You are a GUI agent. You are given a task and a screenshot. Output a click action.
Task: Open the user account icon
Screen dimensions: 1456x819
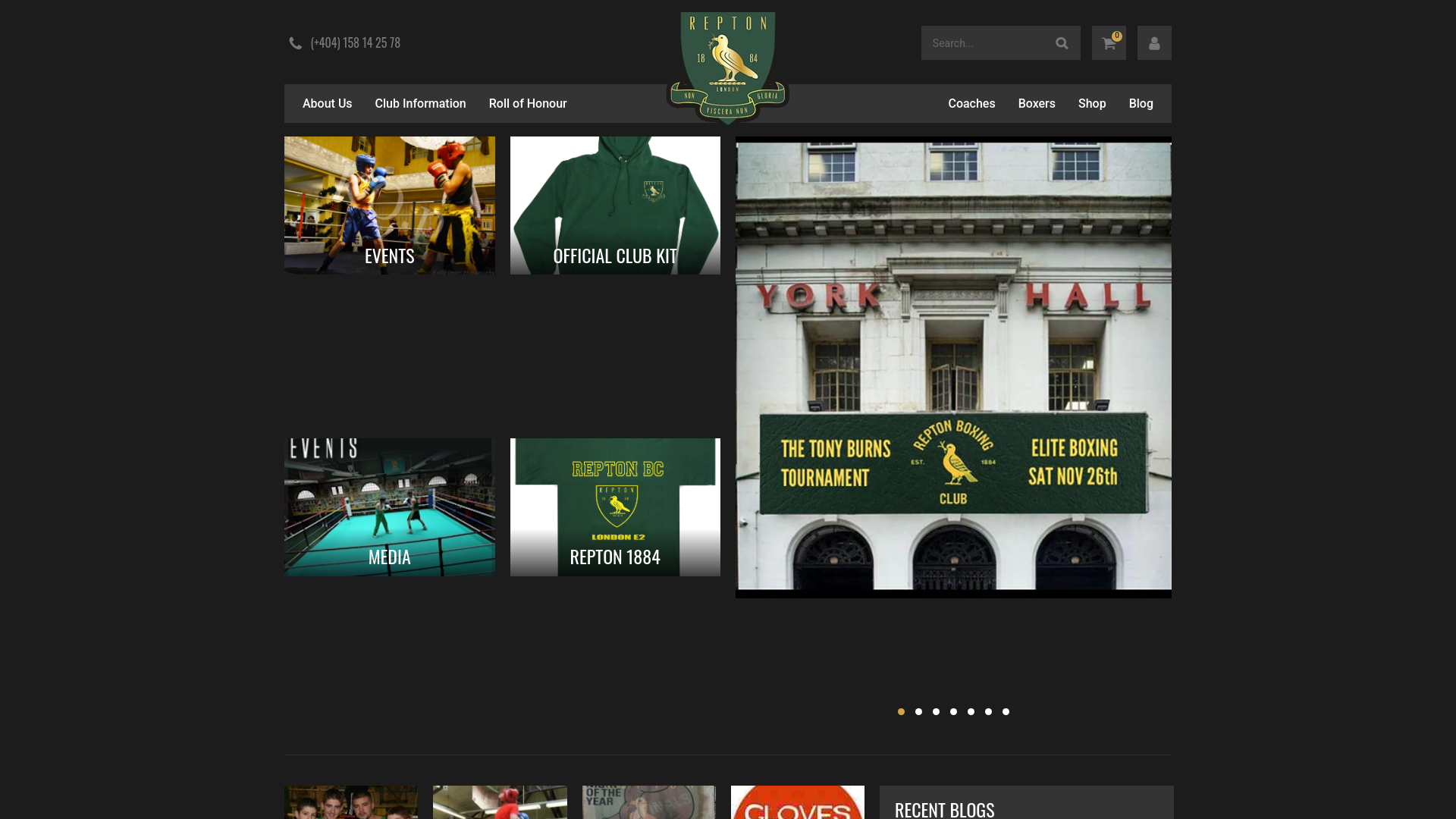(1154, 43)
